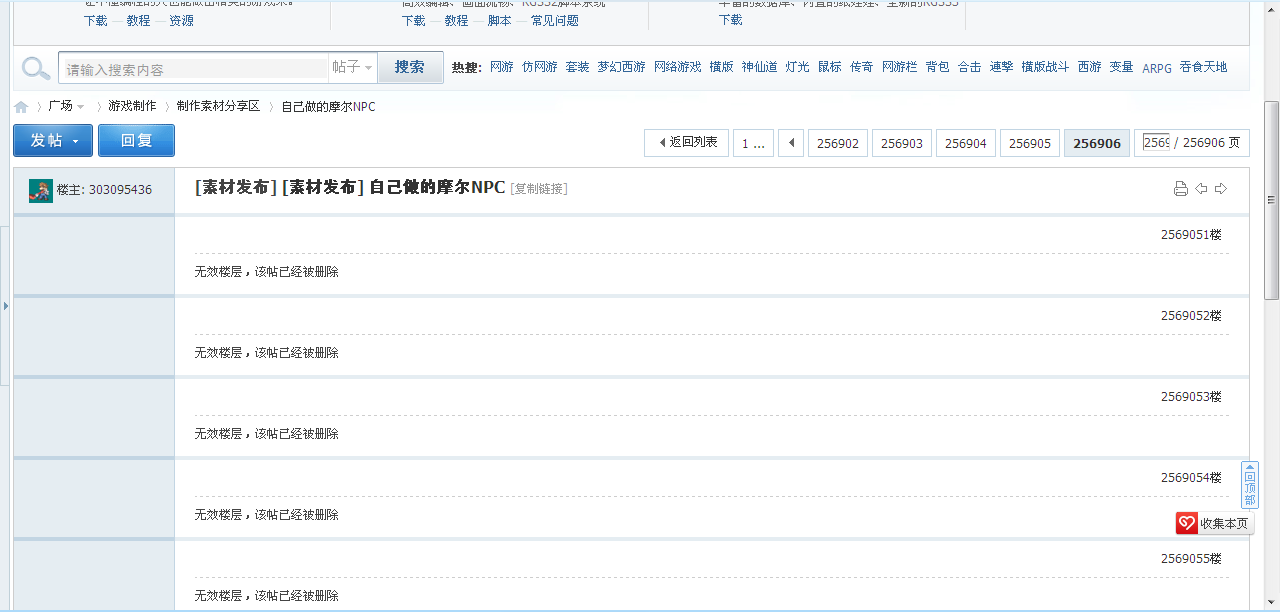Open the 发帖 new post dropdown
The height and width of the screenshot is (612, 1280).
(53, 141)
